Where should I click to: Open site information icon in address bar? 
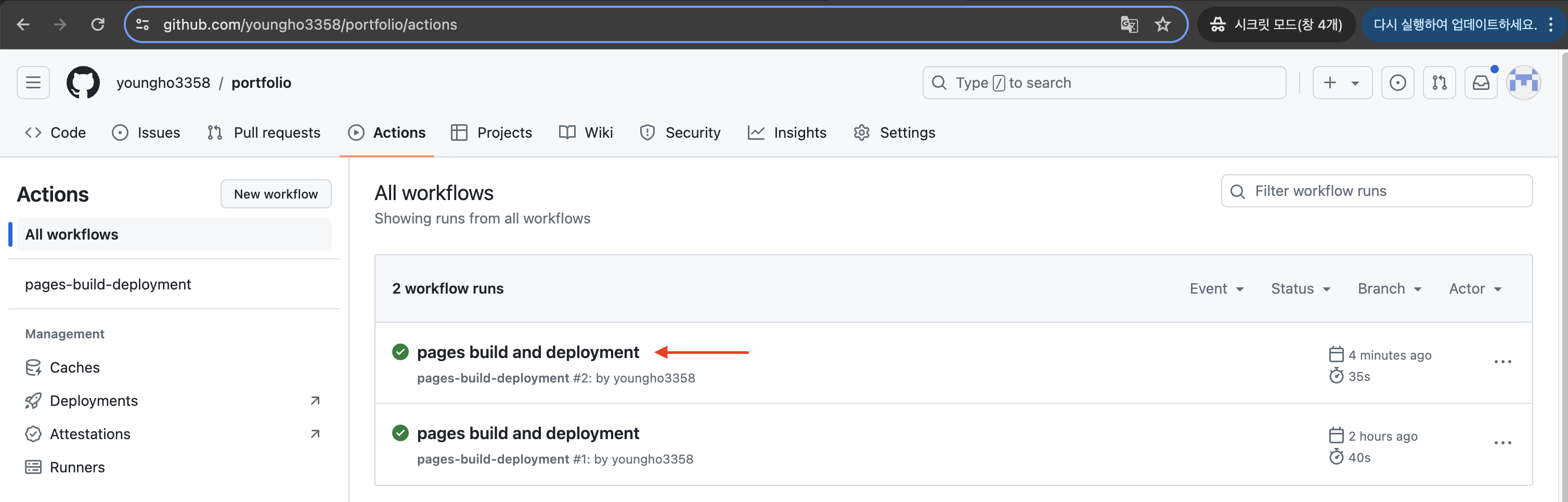click(142, 24)
